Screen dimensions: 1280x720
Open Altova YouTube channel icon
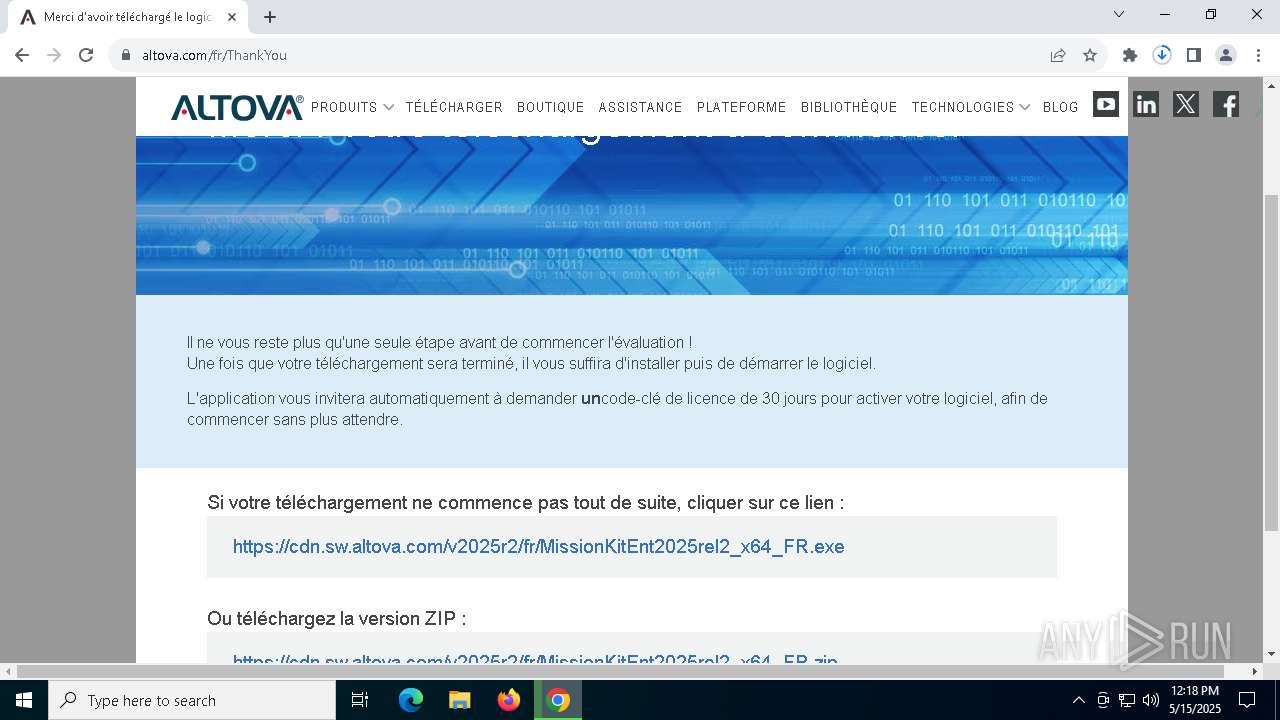[1106, 104]
